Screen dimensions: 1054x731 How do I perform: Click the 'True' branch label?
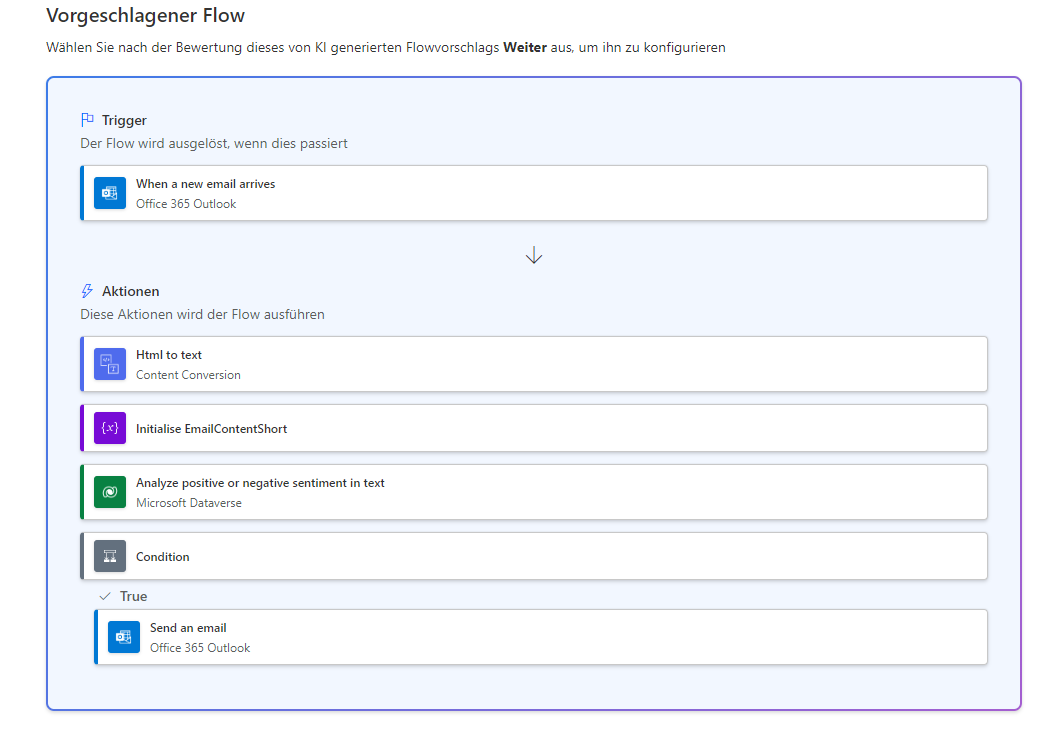tap(133, 596)
